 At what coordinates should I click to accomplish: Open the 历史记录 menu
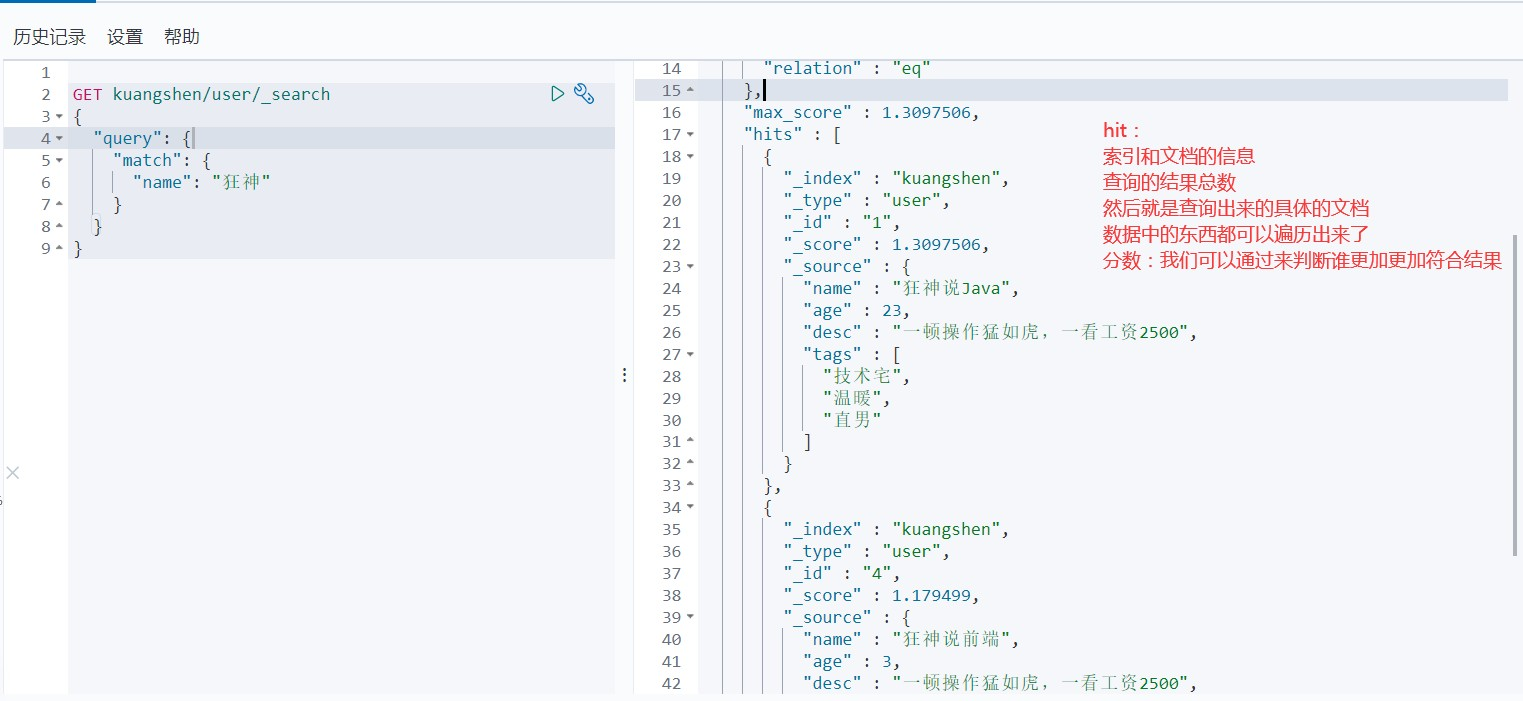[x=49, y=37]
